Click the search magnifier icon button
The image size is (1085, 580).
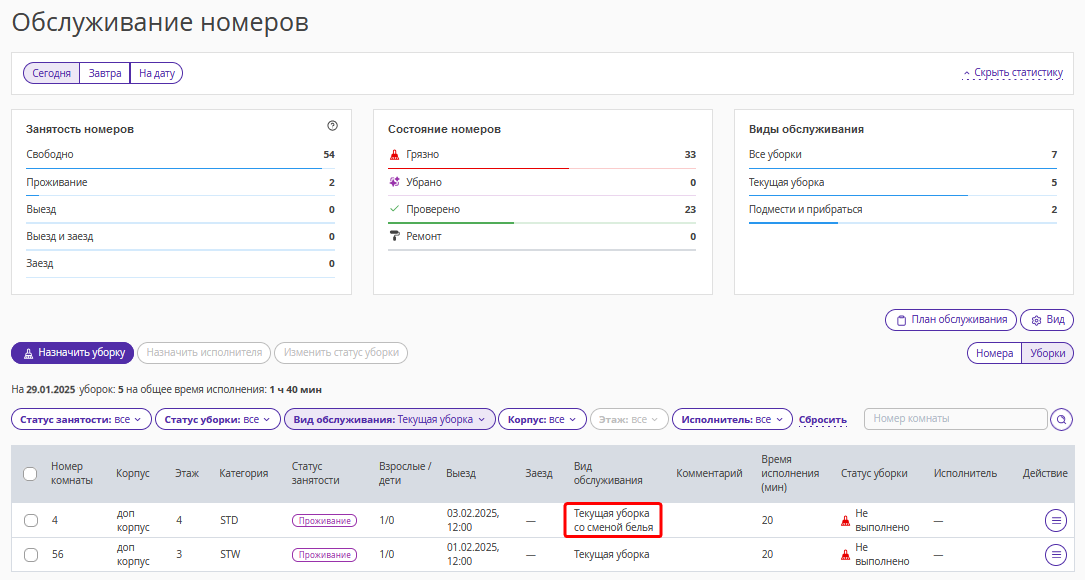(x=1061, y=419)
